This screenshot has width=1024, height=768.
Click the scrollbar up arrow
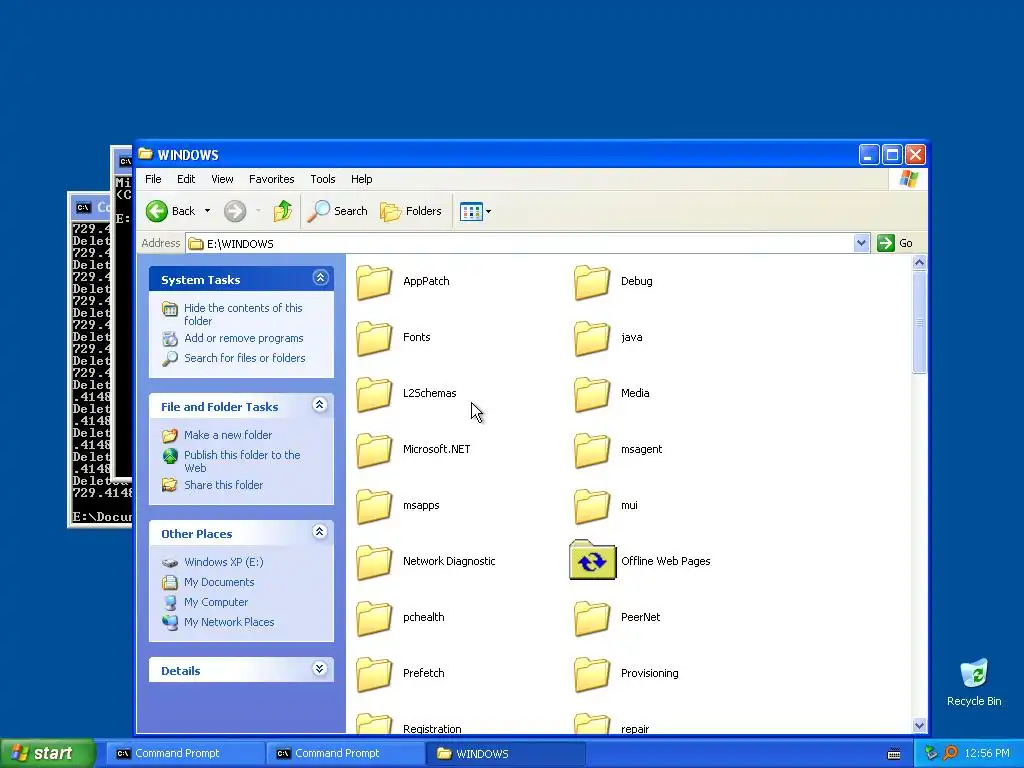(919, 263)
